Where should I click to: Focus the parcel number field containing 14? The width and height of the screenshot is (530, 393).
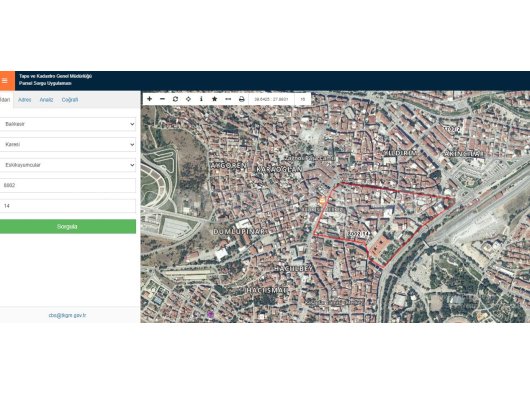(x=68, y=206)
